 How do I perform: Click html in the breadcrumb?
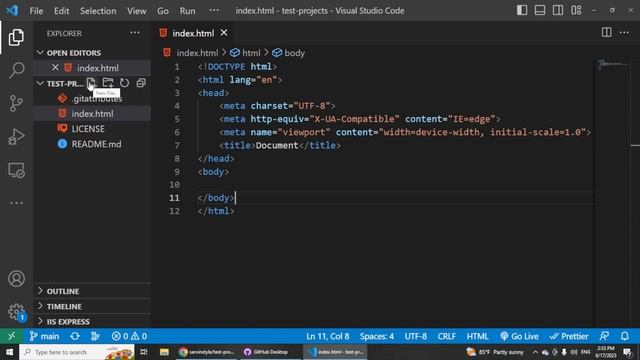[251, 53]
